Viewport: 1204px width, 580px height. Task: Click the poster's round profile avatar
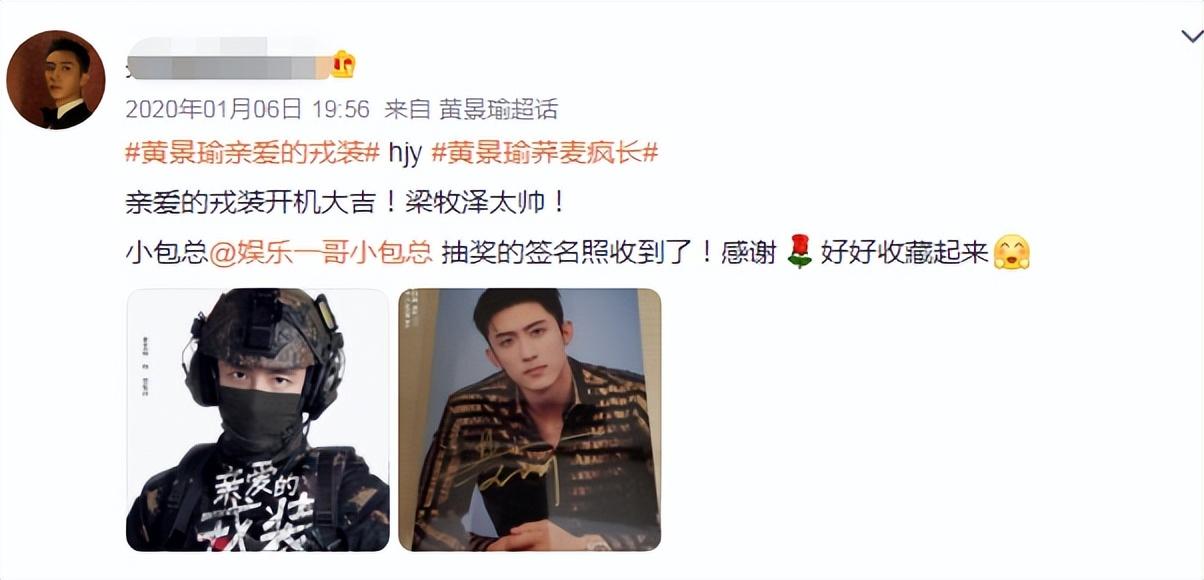point(56,80)
